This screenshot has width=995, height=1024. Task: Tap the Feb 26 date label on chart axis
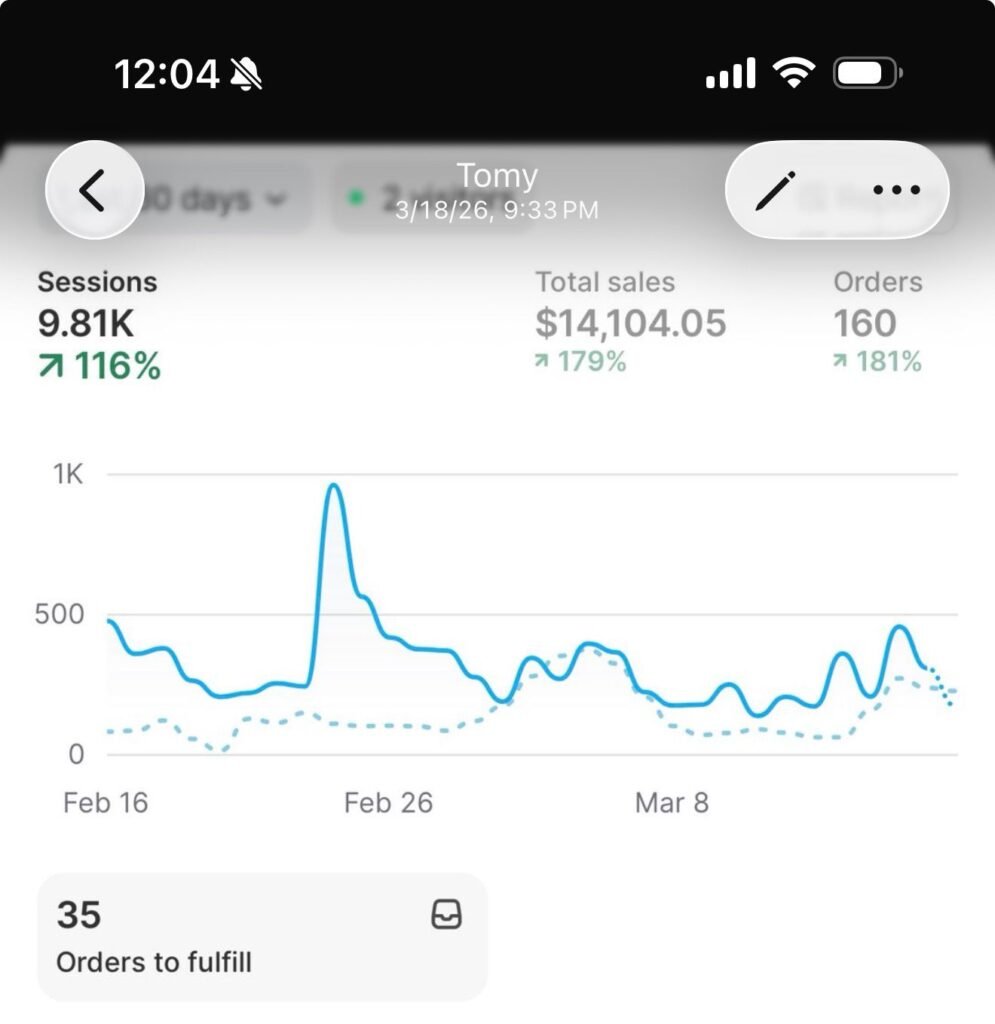tap(388, 803)
